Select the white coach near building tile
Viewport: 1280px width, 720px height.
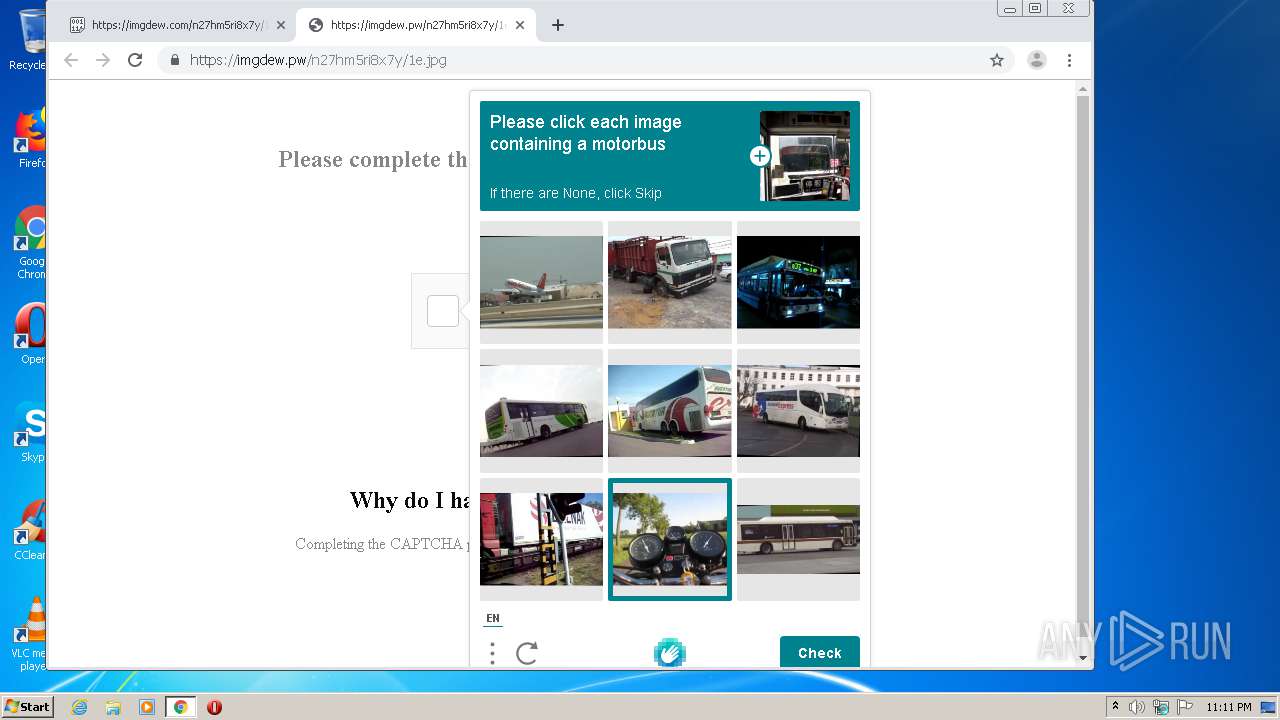[x=798, y=411]
